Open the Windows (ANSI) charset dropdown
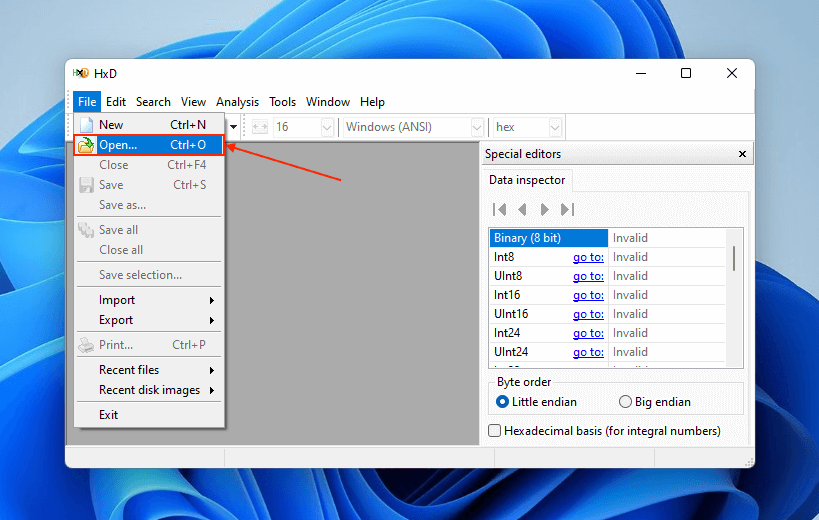Screen dimensions: 819x520 pyautogui.click(x=477, y=128)
